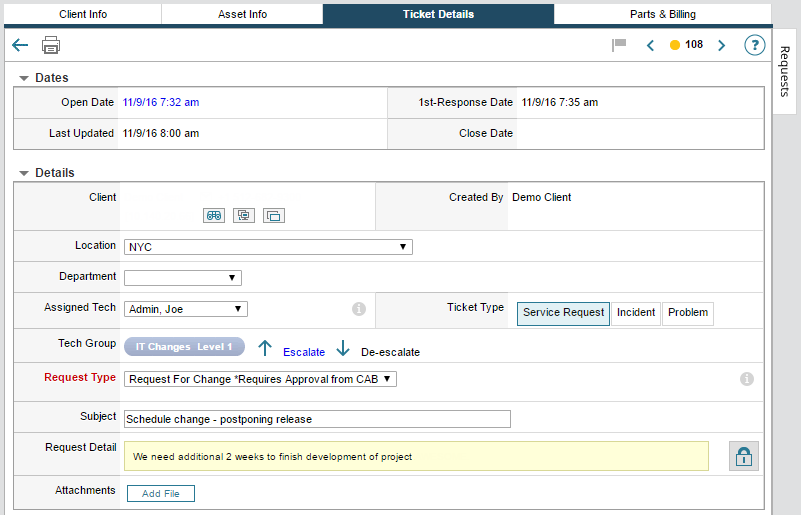Click the padlock icon beside Request Detail
801x515 pixels.
pyautogui.click(x=744, y=456)
